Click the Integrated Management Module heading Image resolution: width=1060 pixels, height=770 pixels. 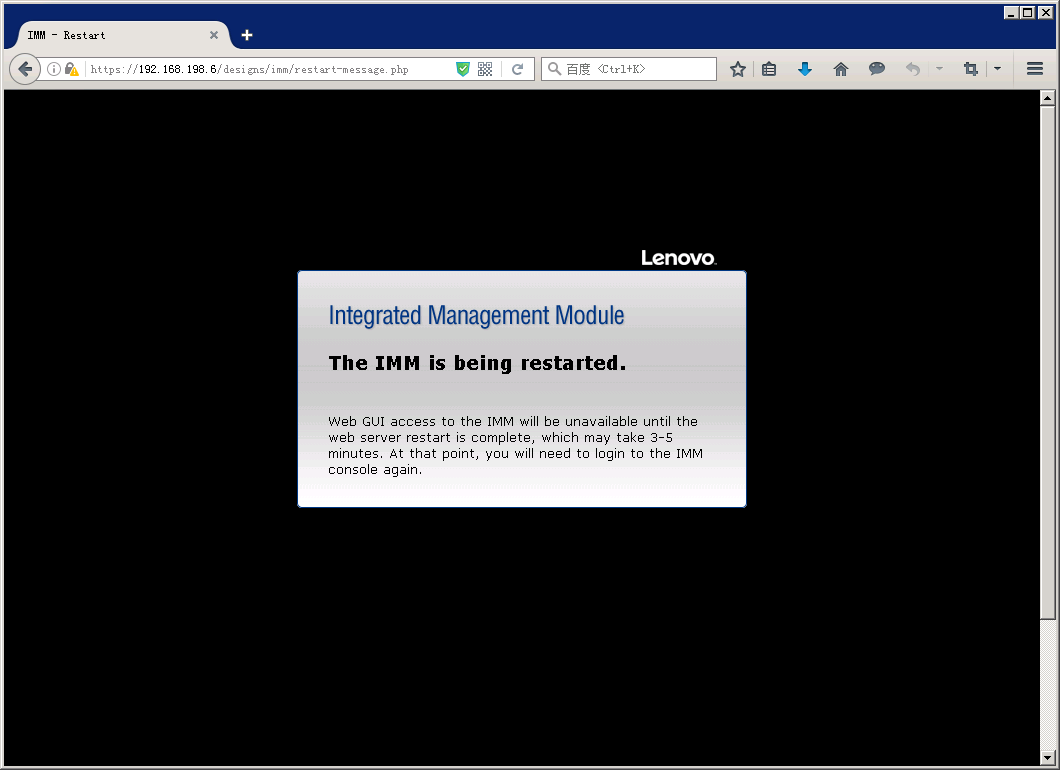[476, 316]
